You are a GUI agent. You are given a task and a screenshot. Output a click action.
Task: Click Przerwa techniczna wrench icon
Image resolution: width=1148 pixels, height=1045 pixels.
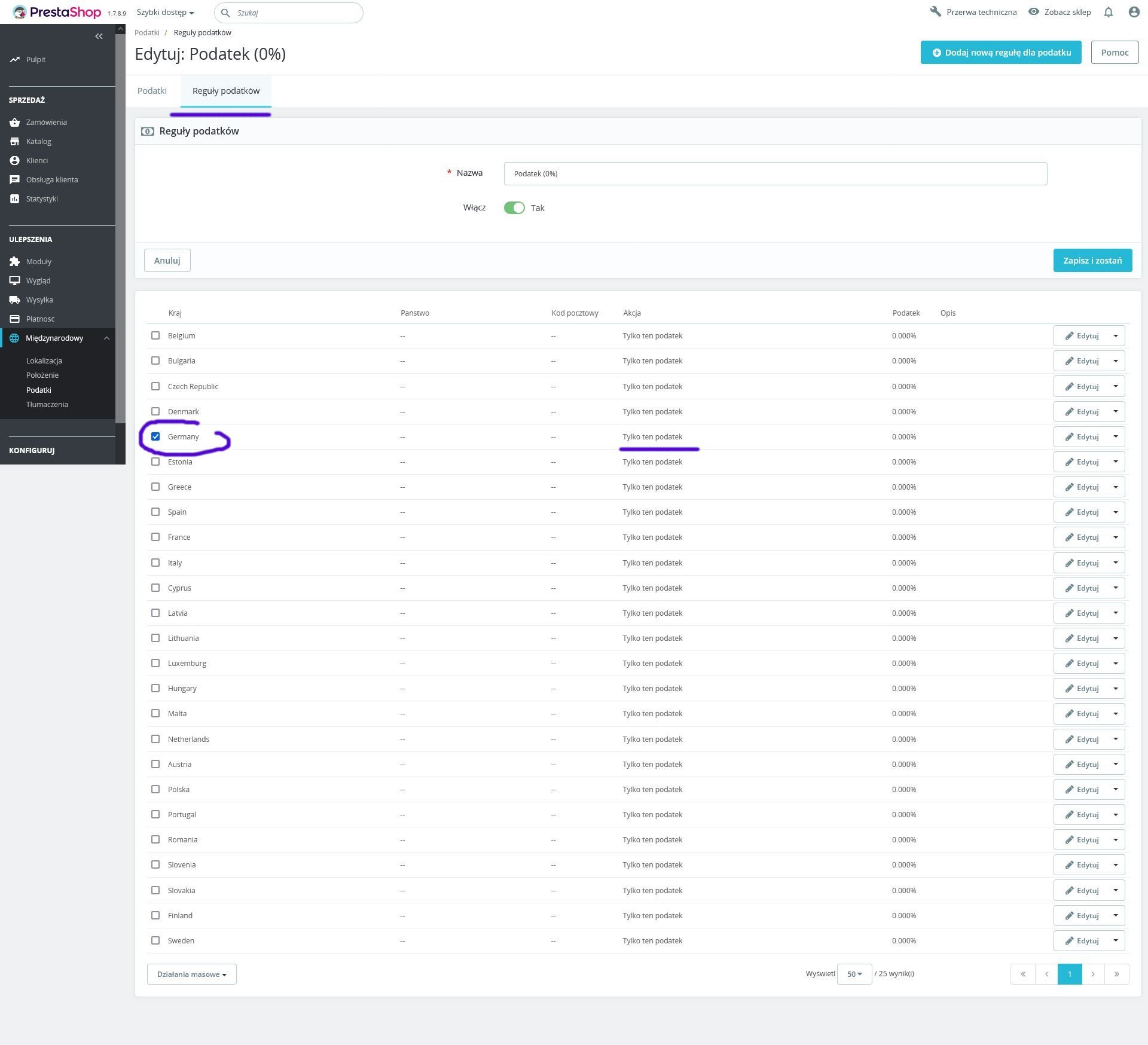(935, 11)
